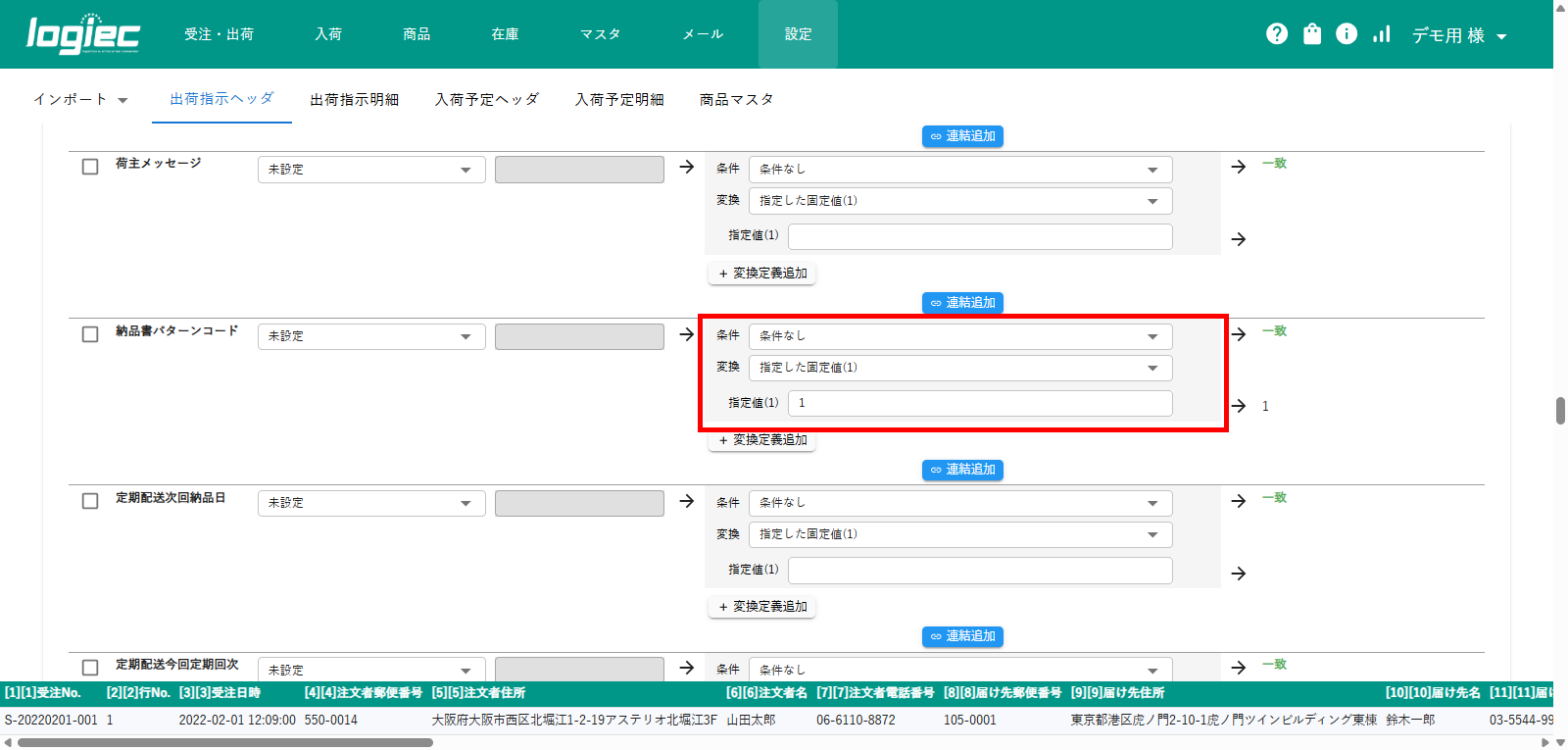1568x750 pixels.
Task: Open the bar chart statistics icon
Action: pos(1382,34)
